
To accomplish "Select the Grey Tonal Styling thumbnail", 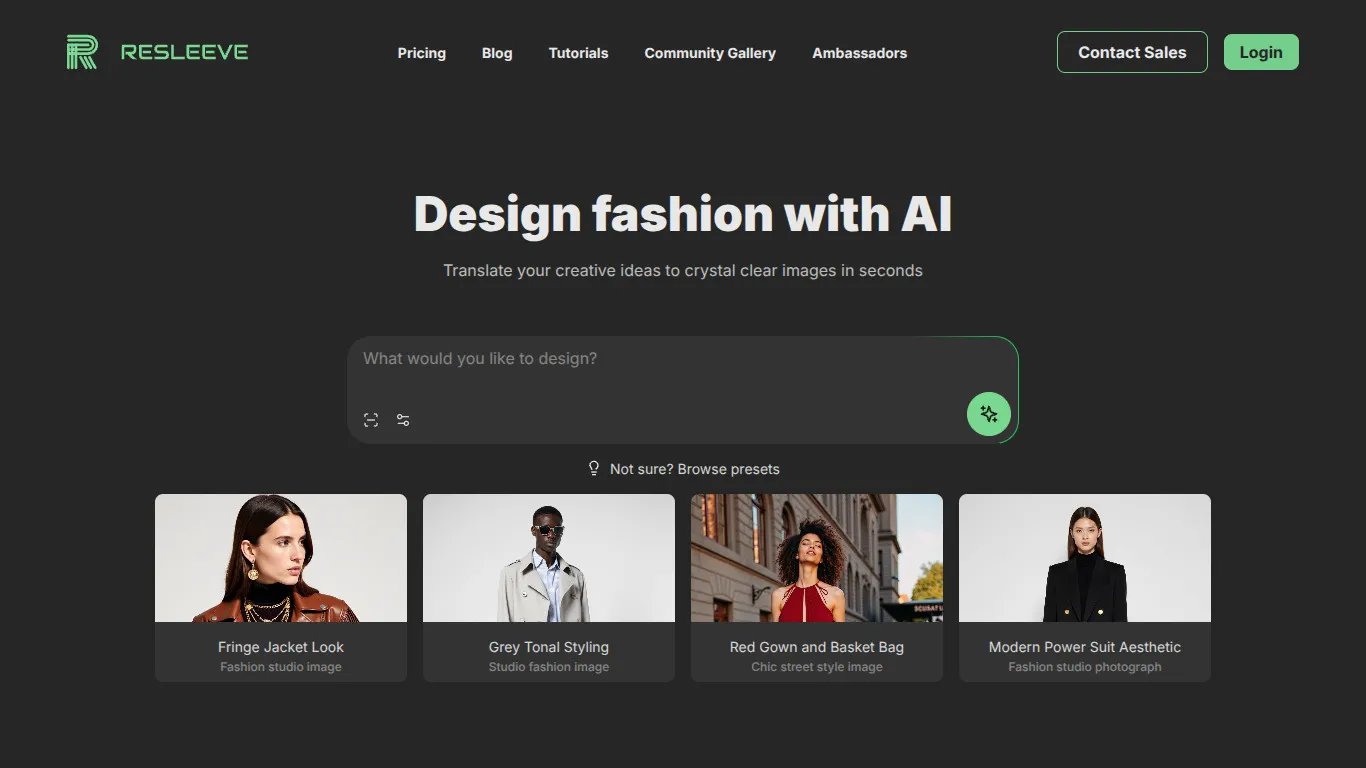I will point(549,558).
